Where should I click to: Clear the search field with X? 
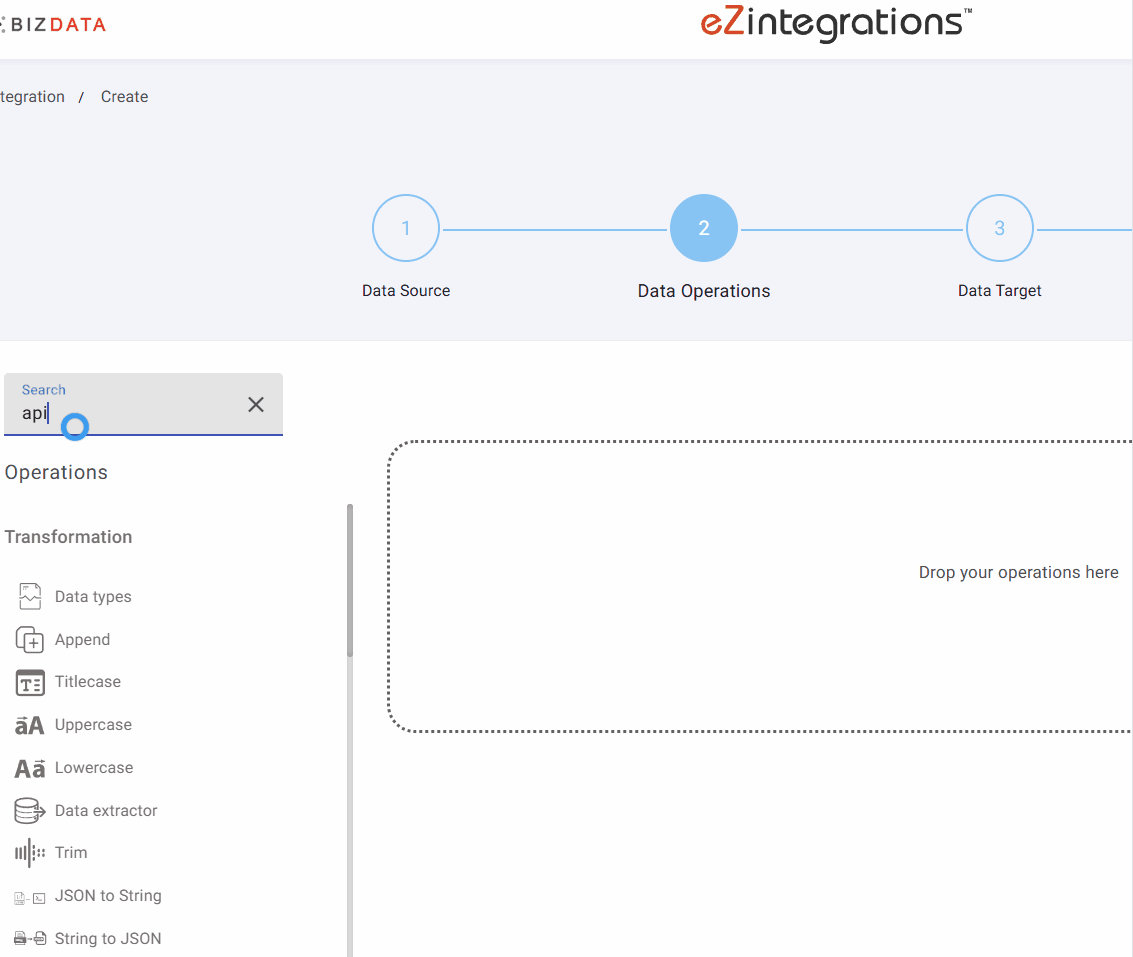[256, 404]
